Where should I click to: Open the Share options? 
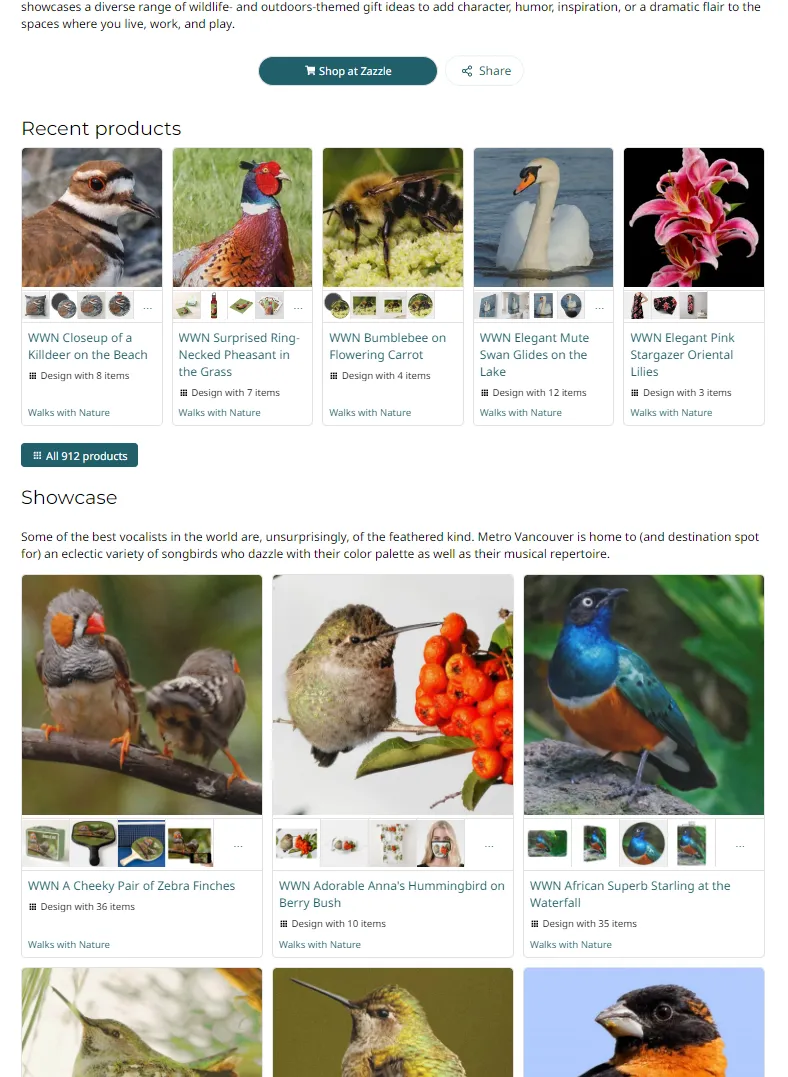[485, 71]
